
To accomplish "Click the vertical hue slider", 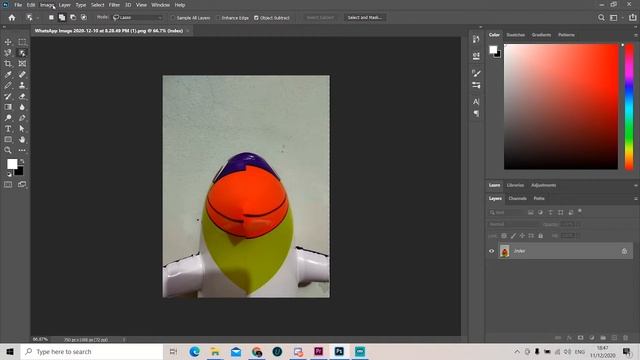I will (x=629, y=107).
